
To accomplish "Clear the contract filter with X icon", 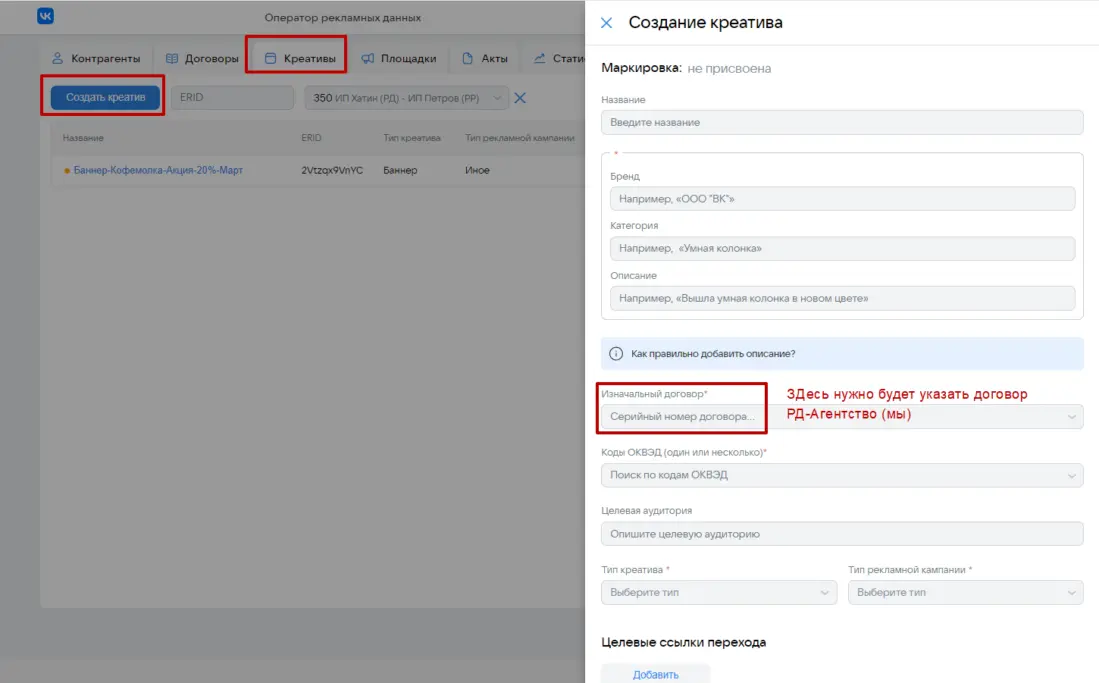I will [x=520, y=98].
